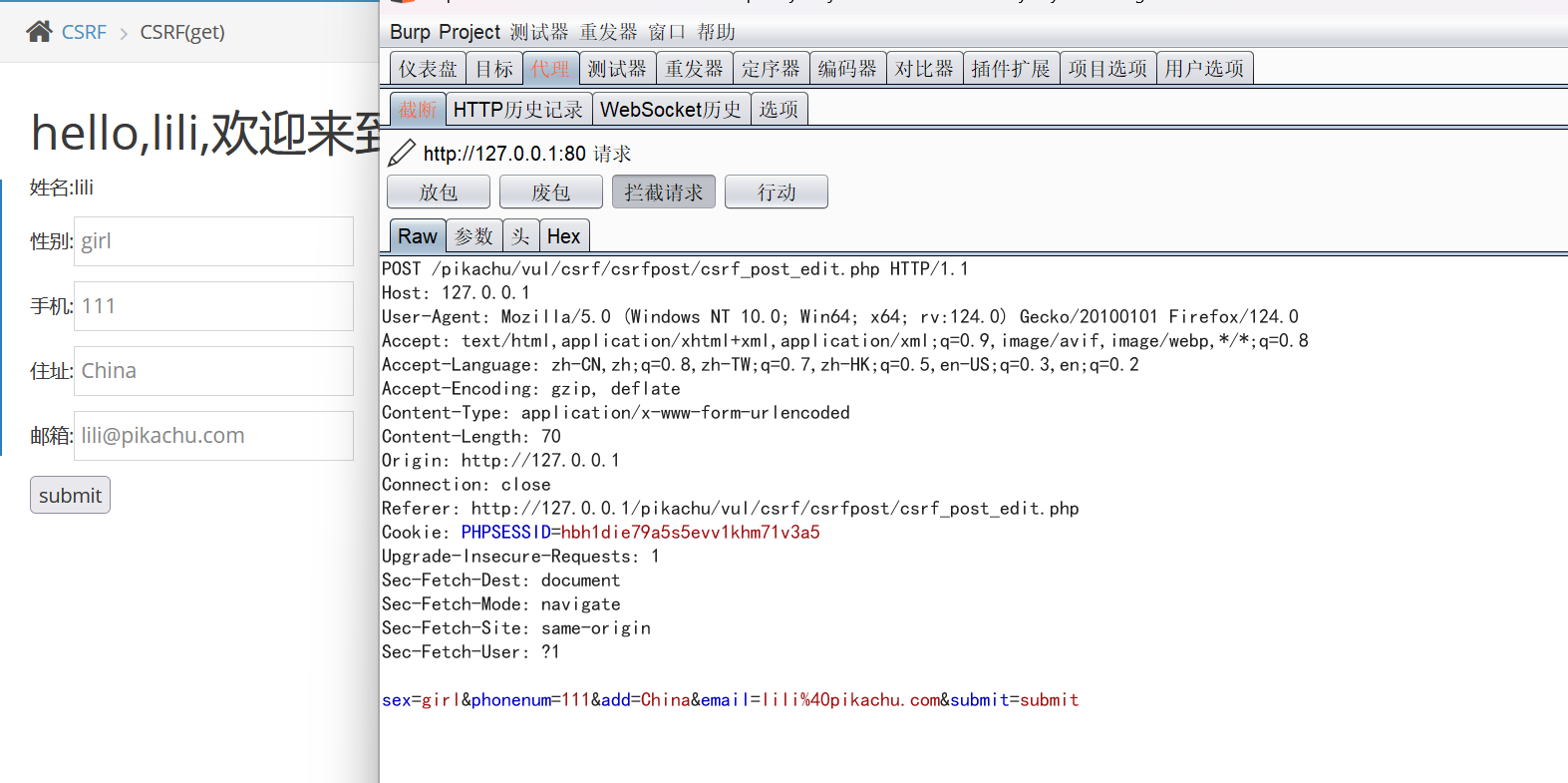Click the submit button on the form

(x=70, y=495)
